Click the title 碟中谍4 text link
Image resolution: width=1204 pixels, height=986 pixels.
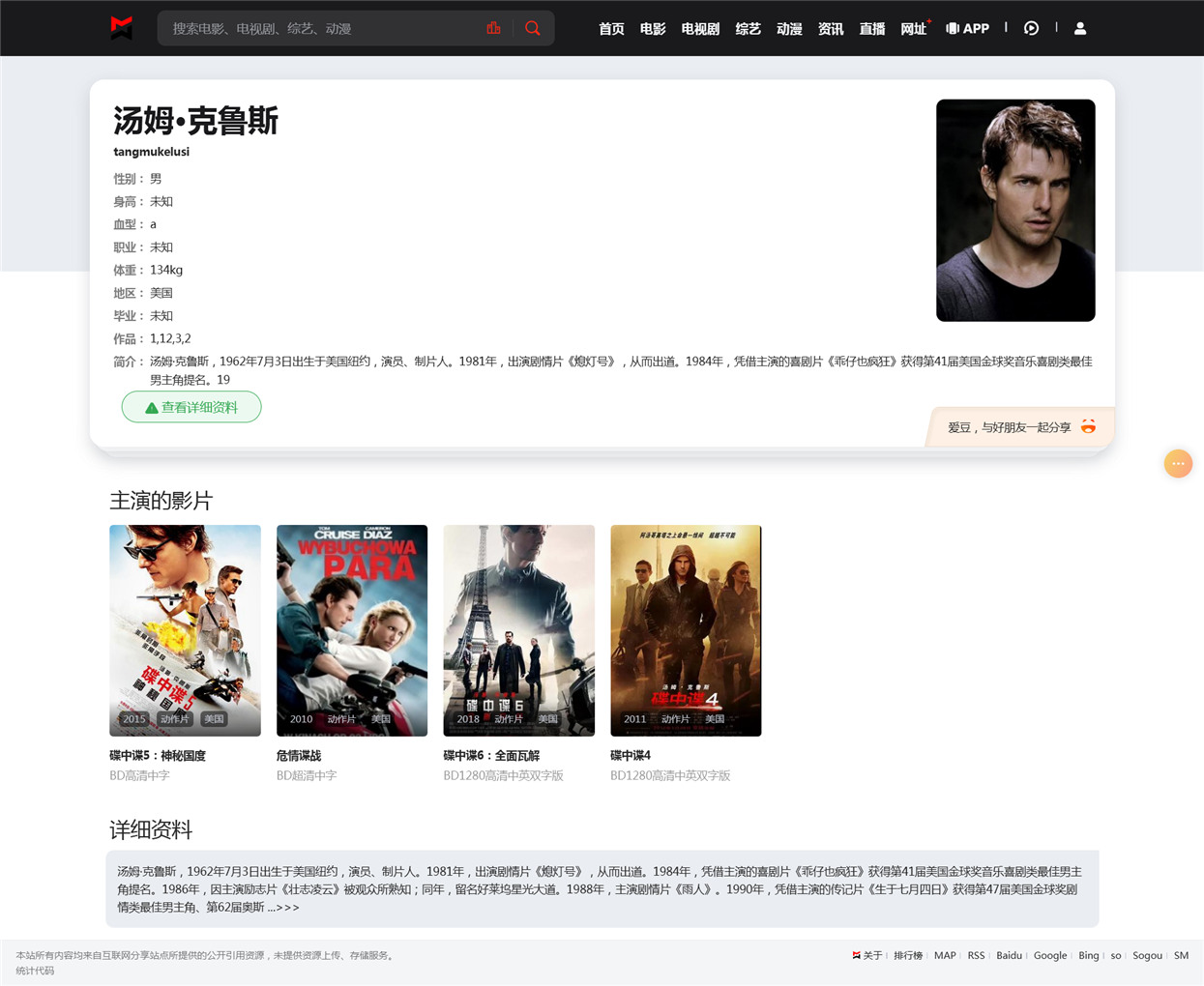click(631, 756)
